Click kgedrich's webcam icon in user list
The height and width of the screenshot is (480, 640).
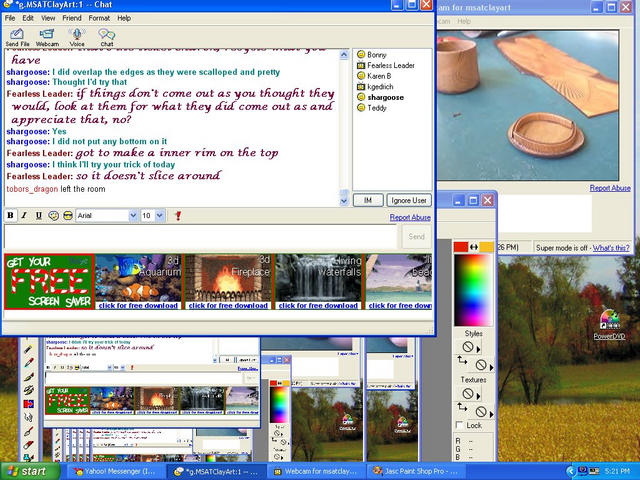click(x=361, y=87)
